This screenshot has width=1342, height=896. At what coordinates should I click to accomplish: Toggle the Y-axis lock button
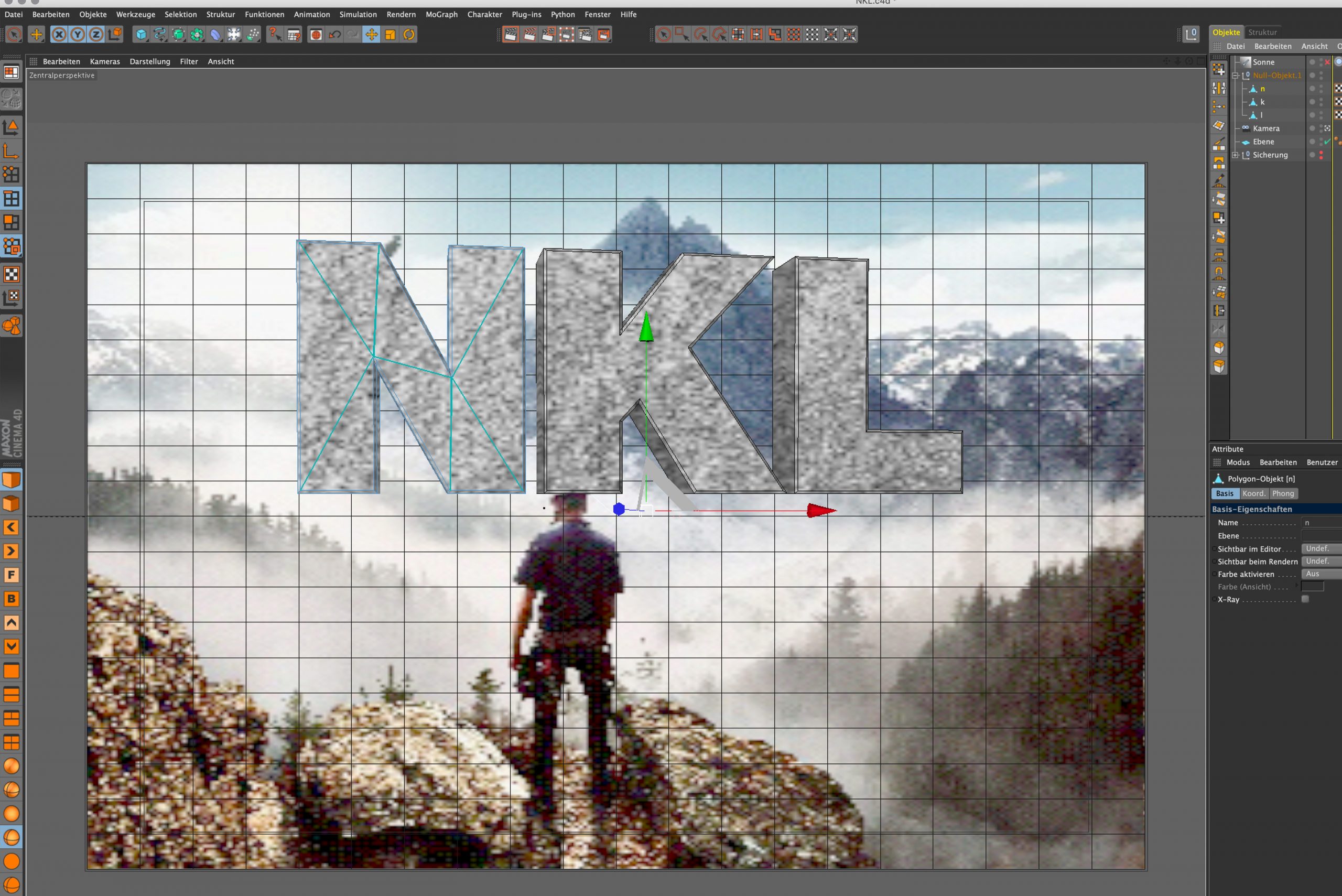77,35
